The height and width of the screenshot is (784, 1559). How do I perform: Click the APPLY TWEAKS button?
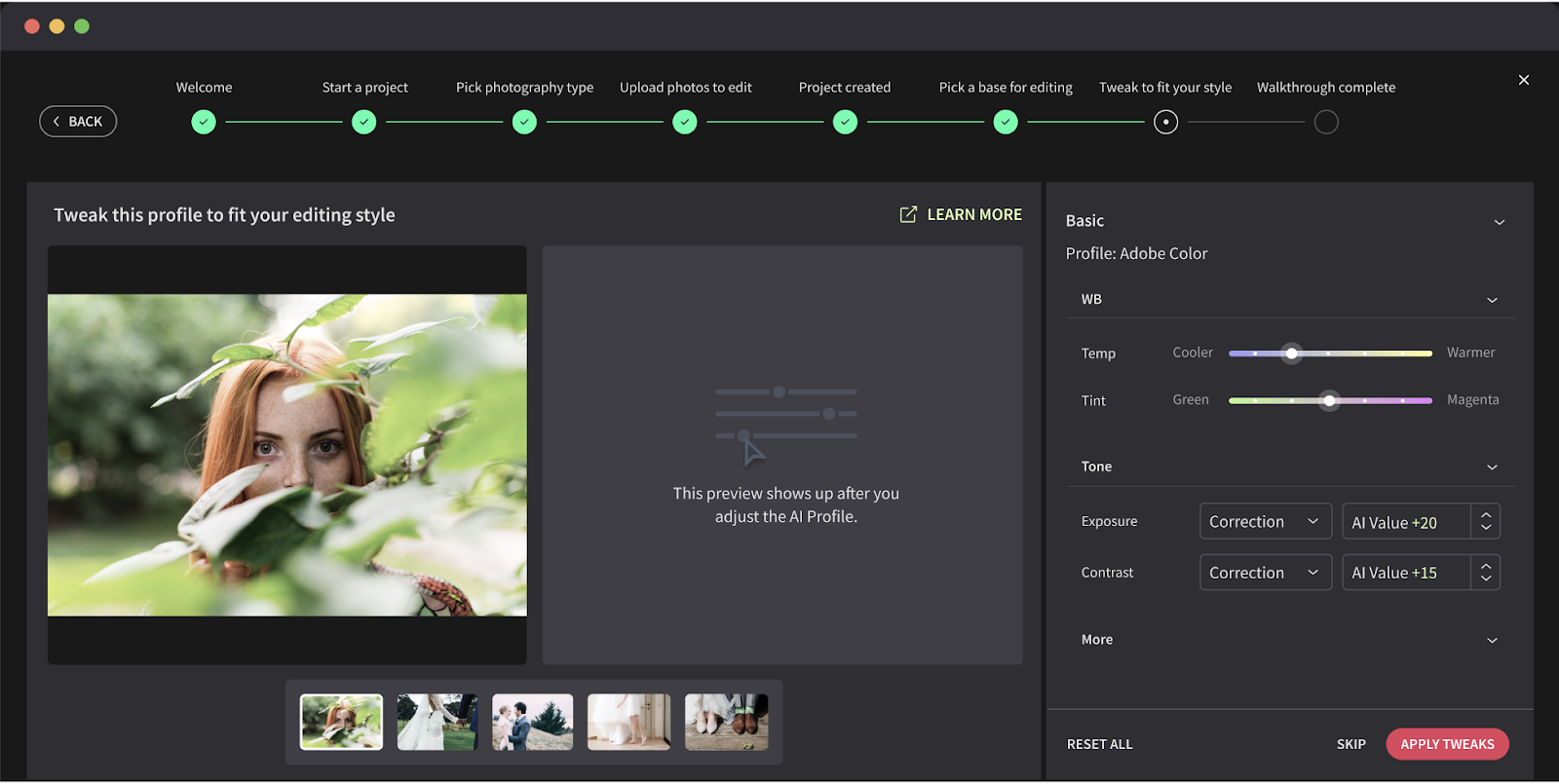[1447, 744]
